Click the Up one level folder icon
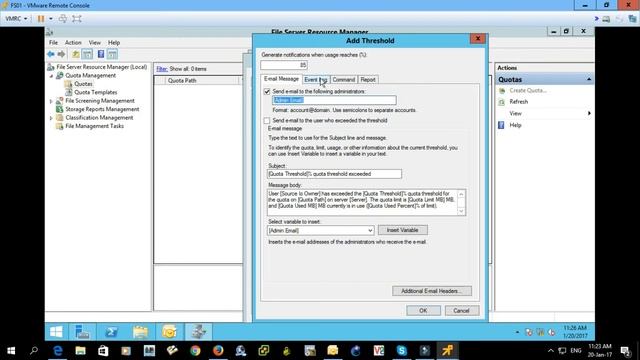The height and width of the screenshot is (360, 640). point(76,54)
